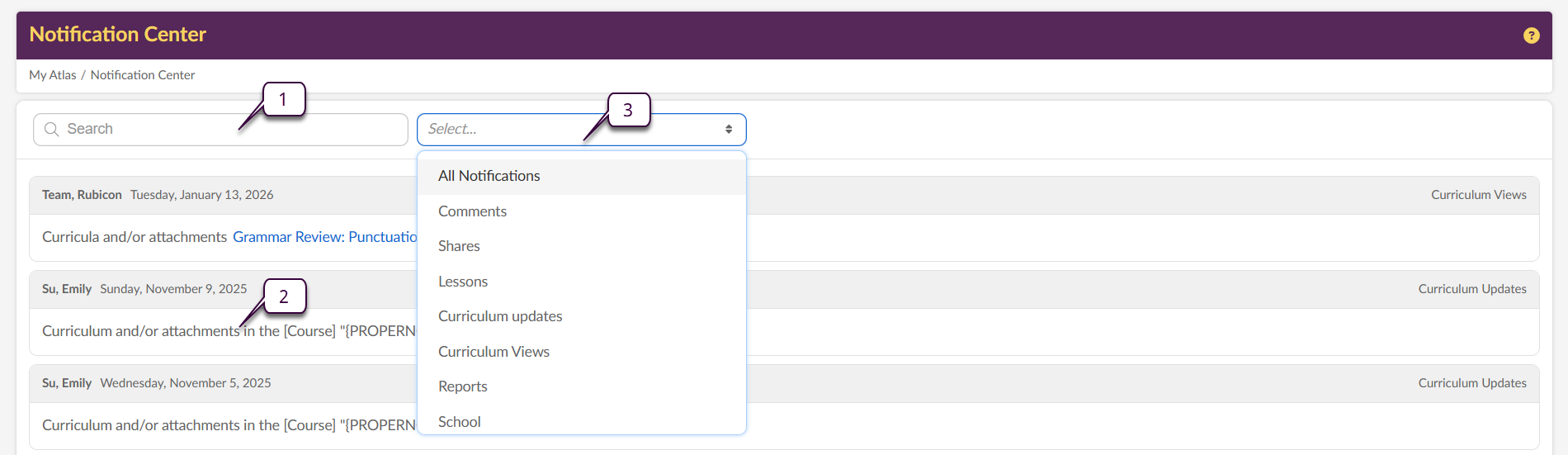Select the School filter option
Screen dimensions: 1568x455
click(x=460, y=421)
